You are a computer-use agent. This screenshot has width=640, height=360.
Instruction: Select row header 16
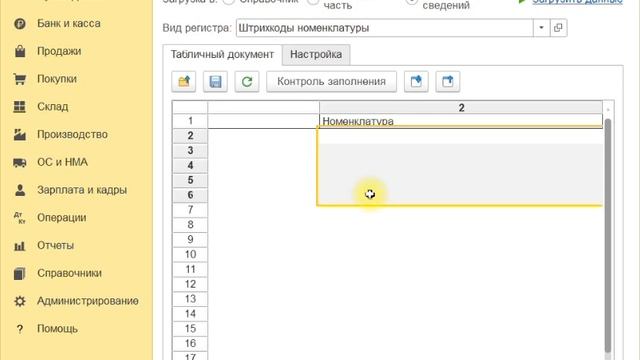coord(190,343)
